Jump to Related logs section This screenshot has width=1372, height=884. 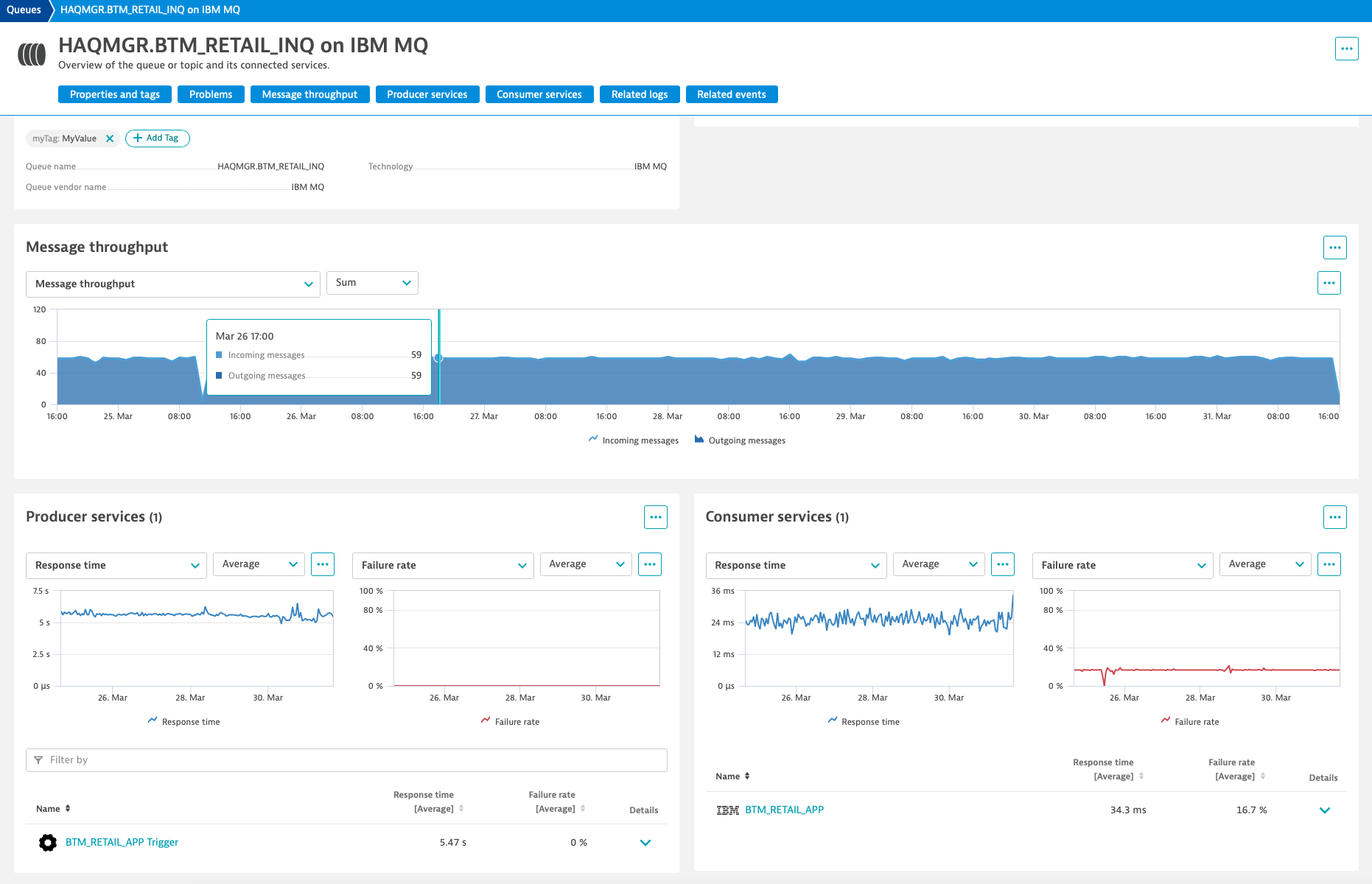640,94
